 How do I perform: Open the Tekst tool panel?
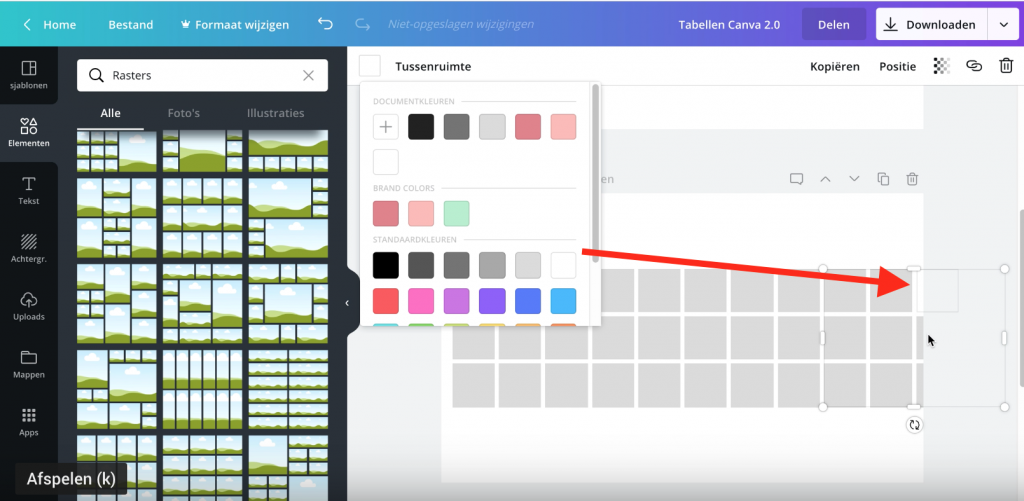point(28,190)
